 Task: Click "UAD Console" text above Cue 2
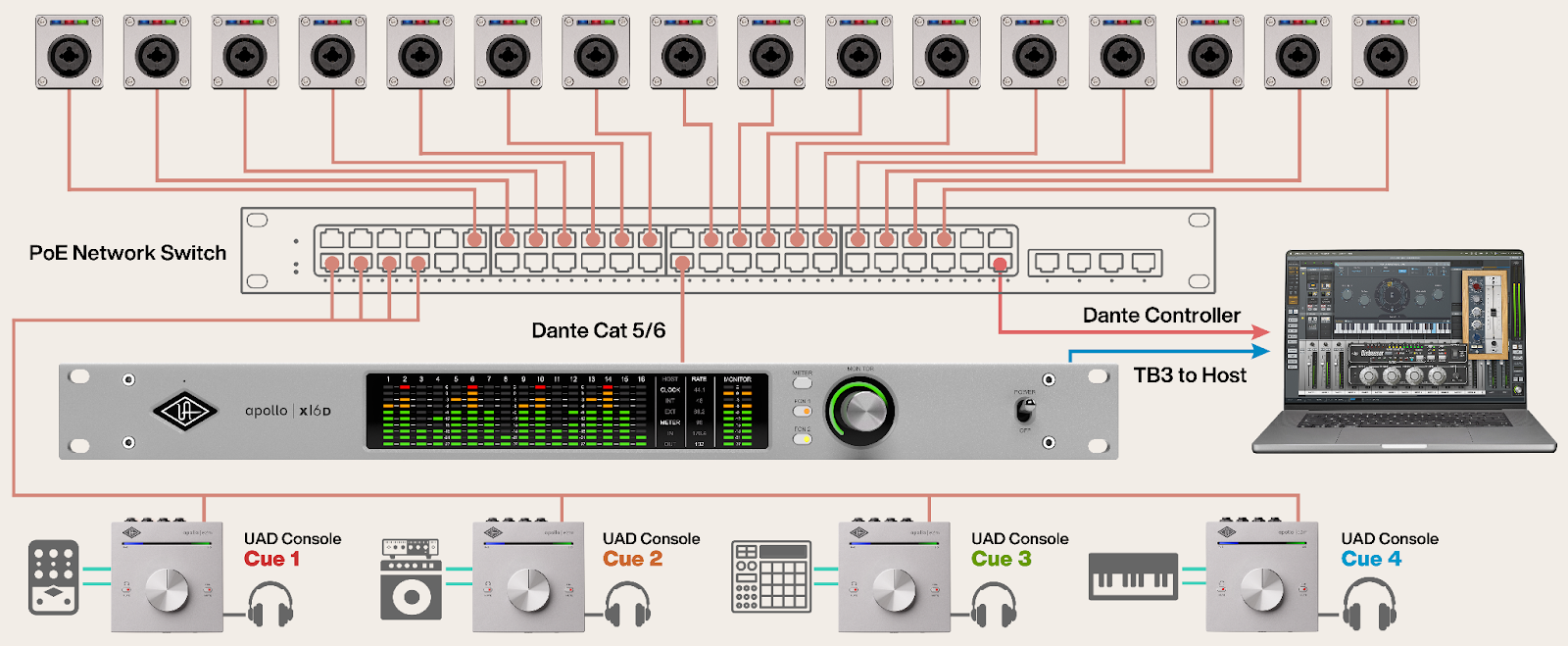(x=651, y=538)
